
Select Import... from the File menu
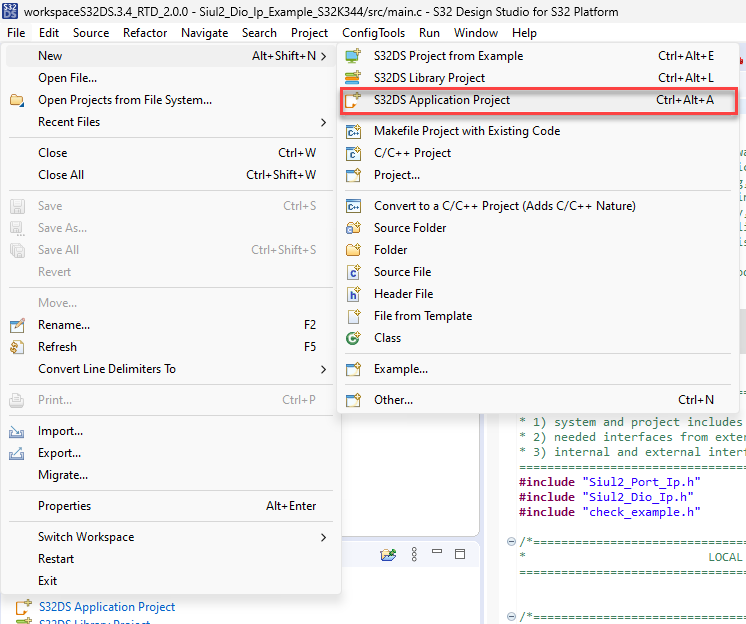(60, 431)
